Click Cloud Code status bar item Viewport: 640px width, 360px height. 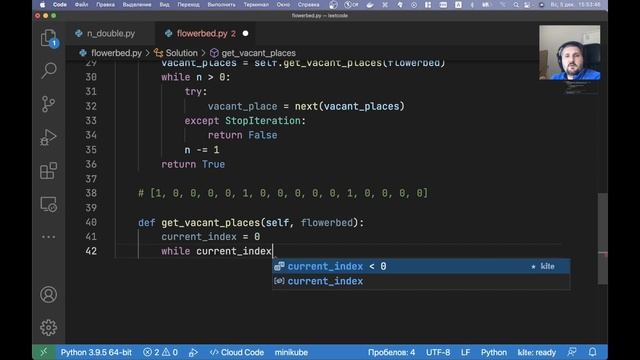[x=236, y=352]
